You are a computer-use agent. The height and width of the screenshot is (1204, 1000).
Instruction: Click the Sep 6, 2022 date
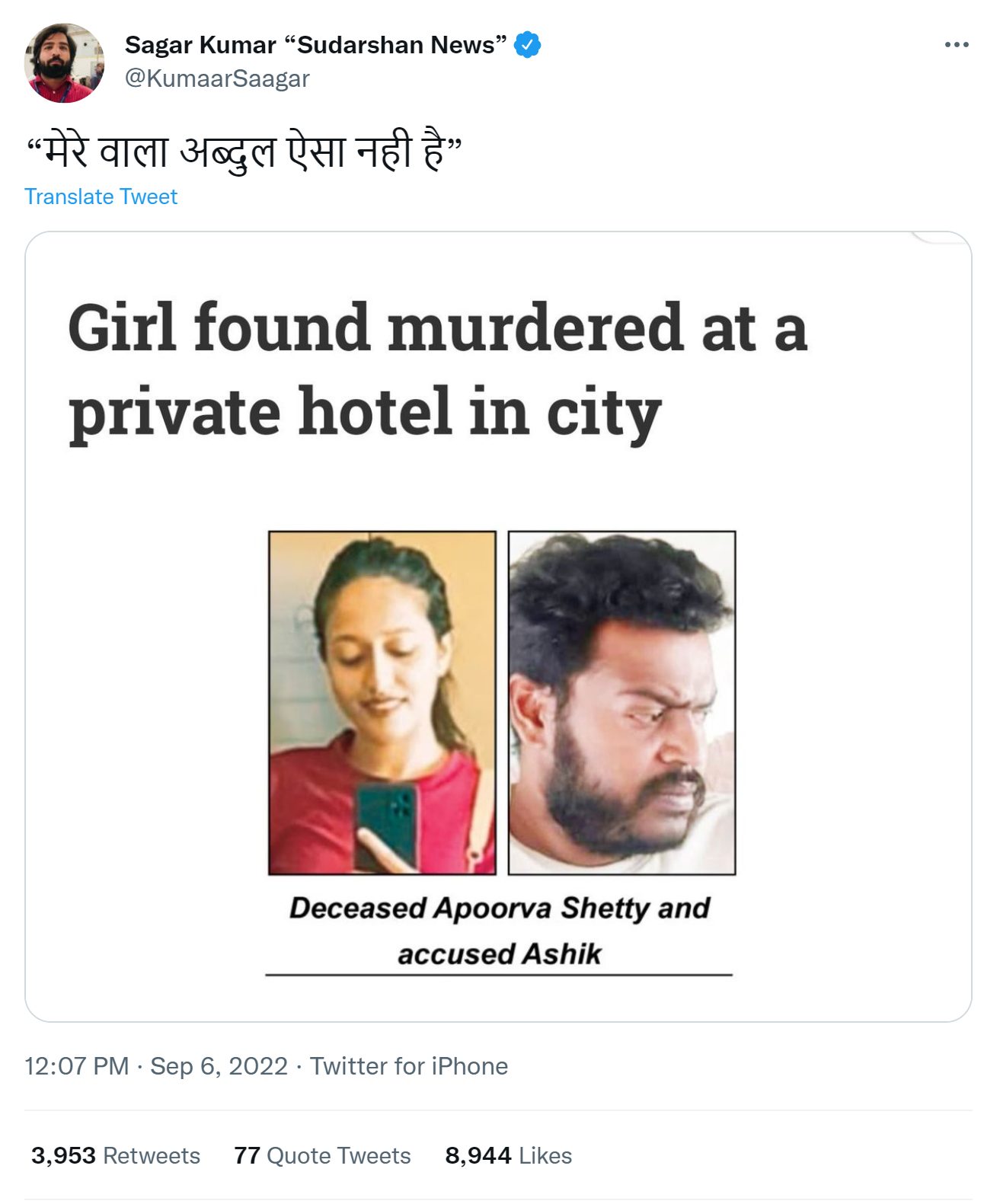tap(219, 1065)
